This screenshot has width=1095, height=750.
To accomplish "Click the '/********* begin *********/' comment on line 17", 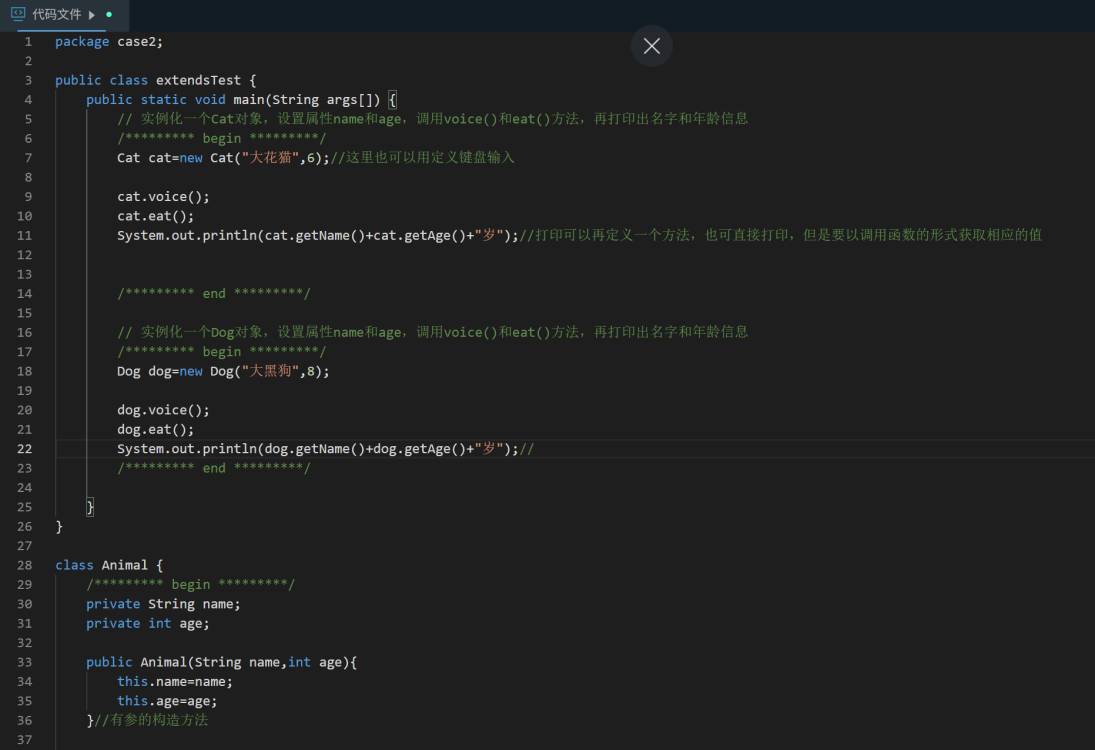I will point(221,352).
